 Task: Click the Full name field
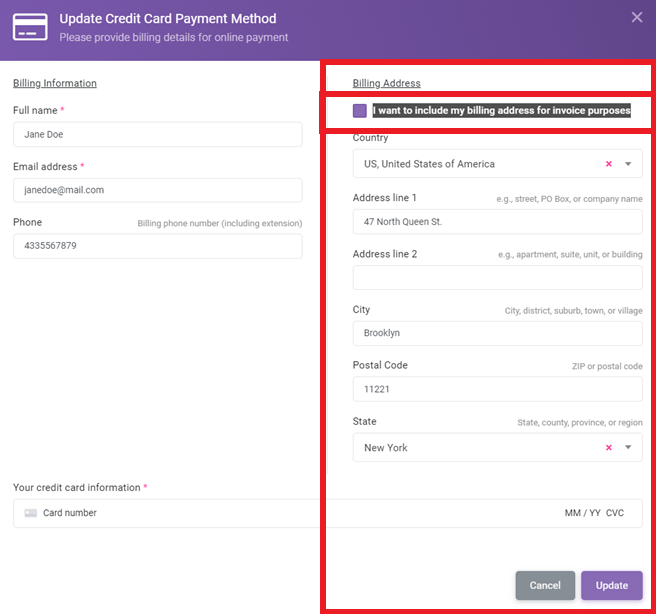157,135
